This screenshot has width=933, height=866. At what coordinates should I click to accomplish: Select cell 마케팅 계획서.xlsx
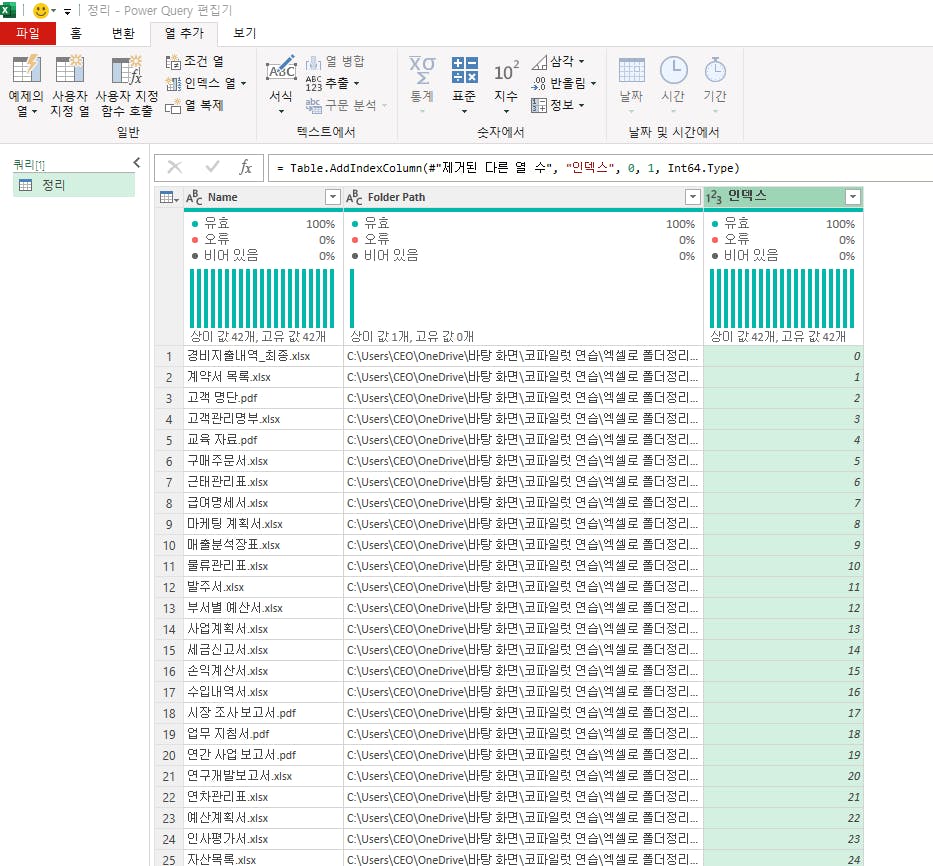(263, 524)
